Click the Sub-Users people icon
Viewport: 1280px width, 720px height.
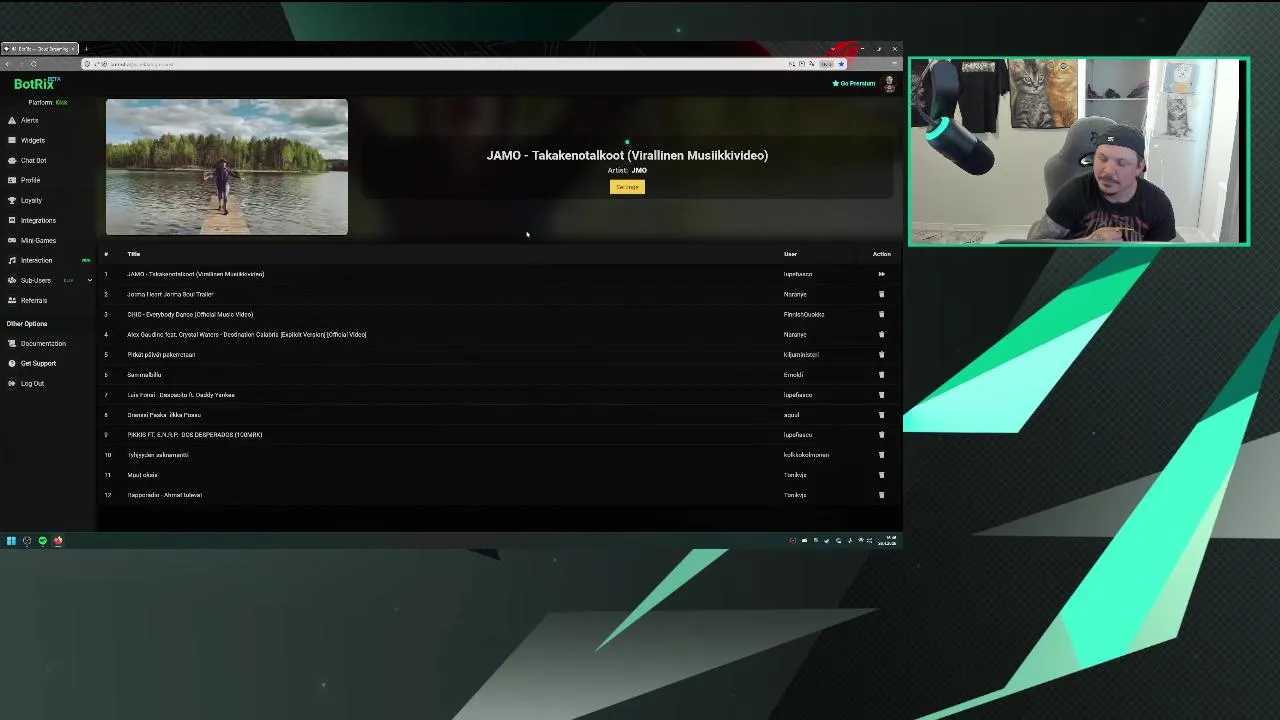click(x=12, y=280)
